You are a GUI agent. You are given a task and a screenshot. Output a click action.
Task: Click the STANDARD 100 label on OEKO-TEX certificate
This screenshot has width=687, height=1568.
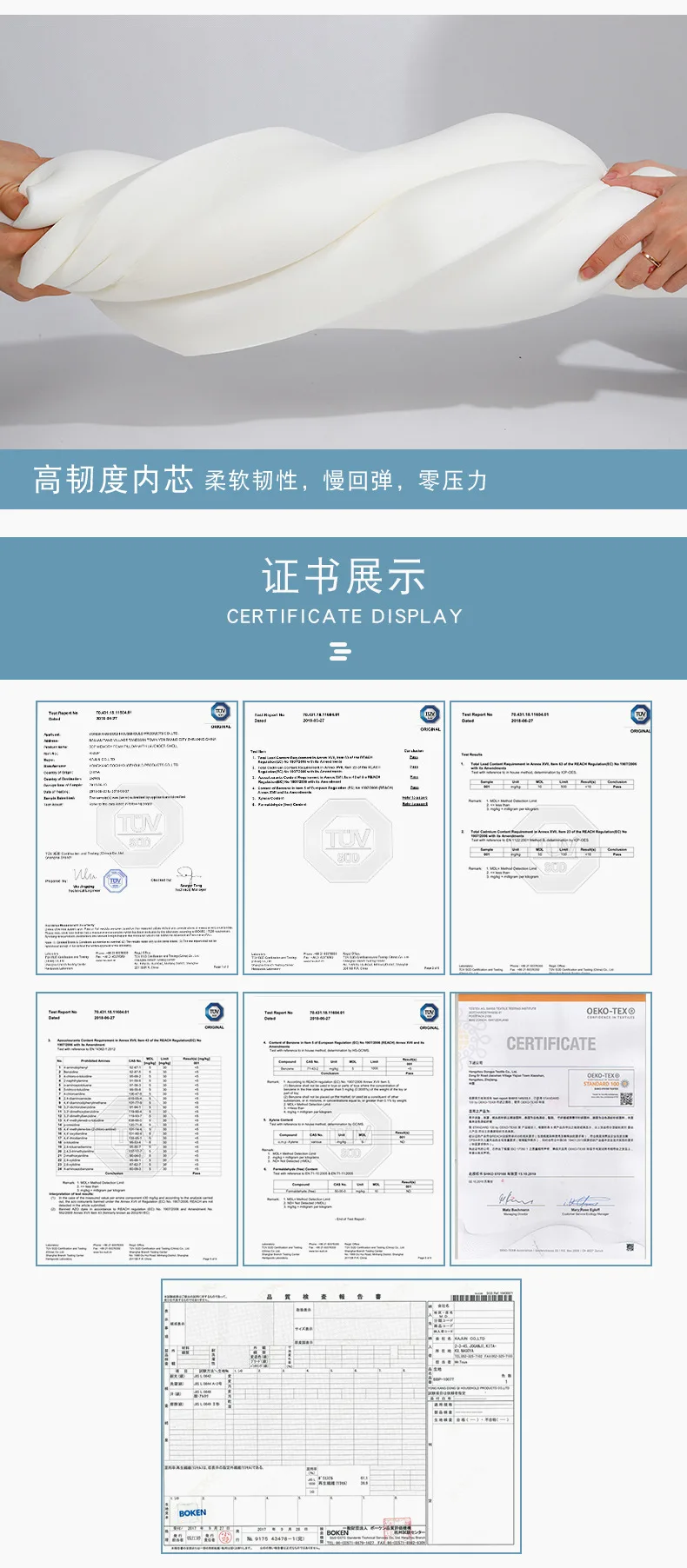(602, 1084)
